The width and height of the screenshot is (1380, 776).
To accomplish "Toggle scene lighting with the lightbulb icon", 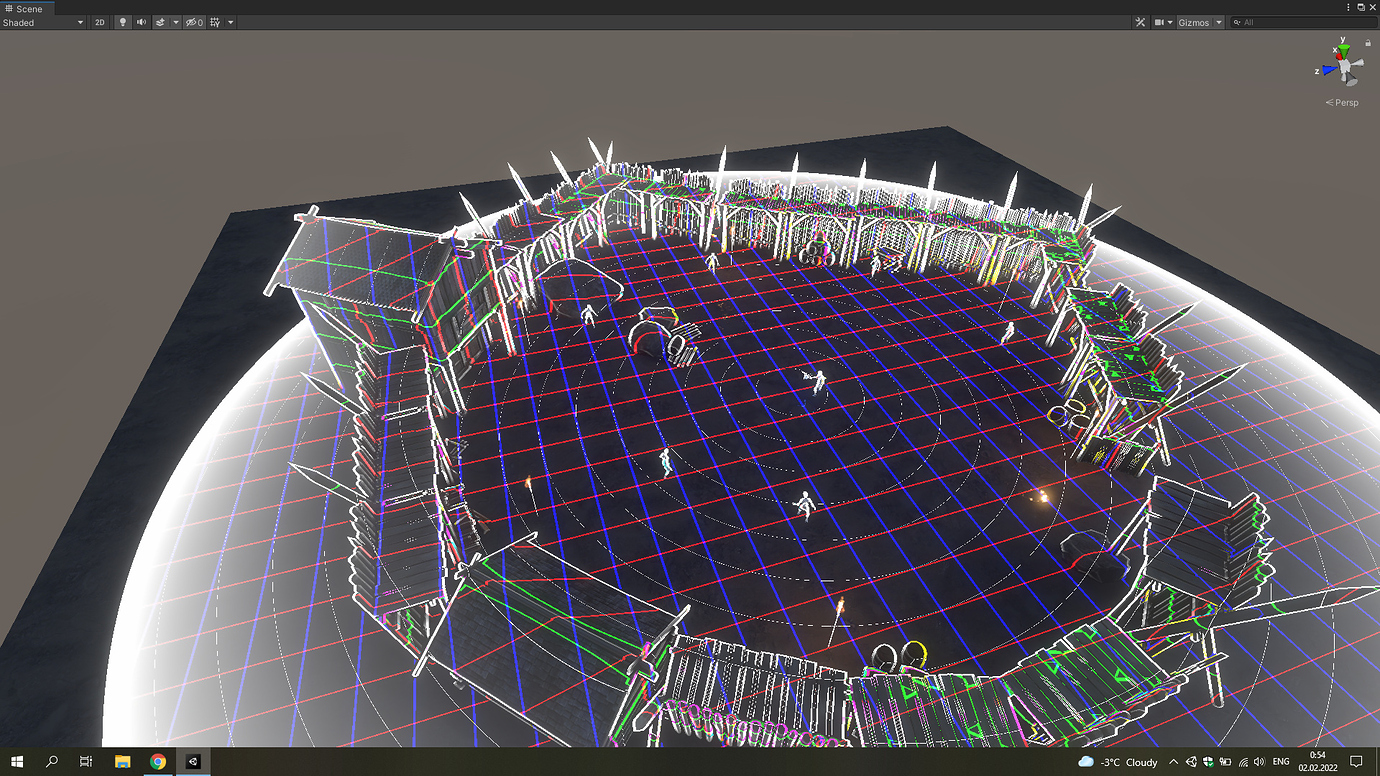I will 123,22.
